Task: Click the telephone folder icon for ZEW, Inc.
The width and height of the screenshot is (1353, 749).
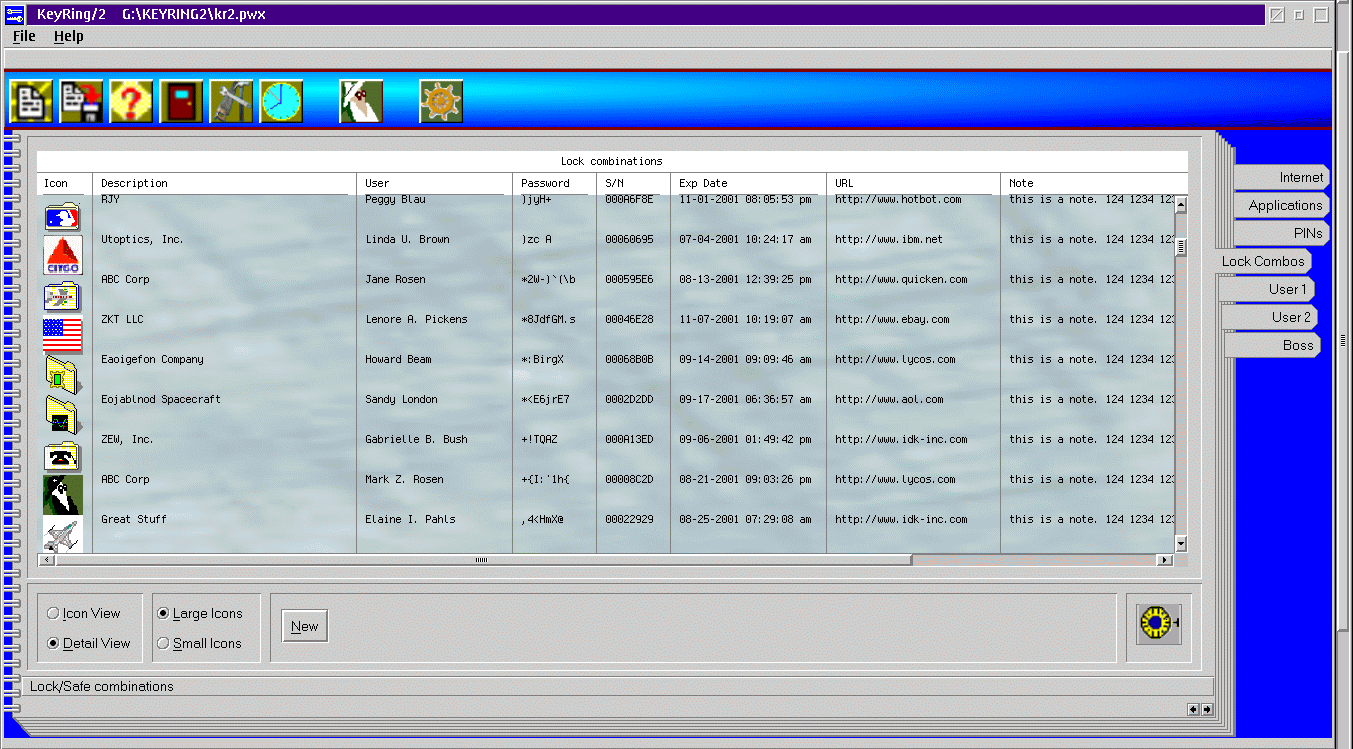Action: [x=62, y=455]
